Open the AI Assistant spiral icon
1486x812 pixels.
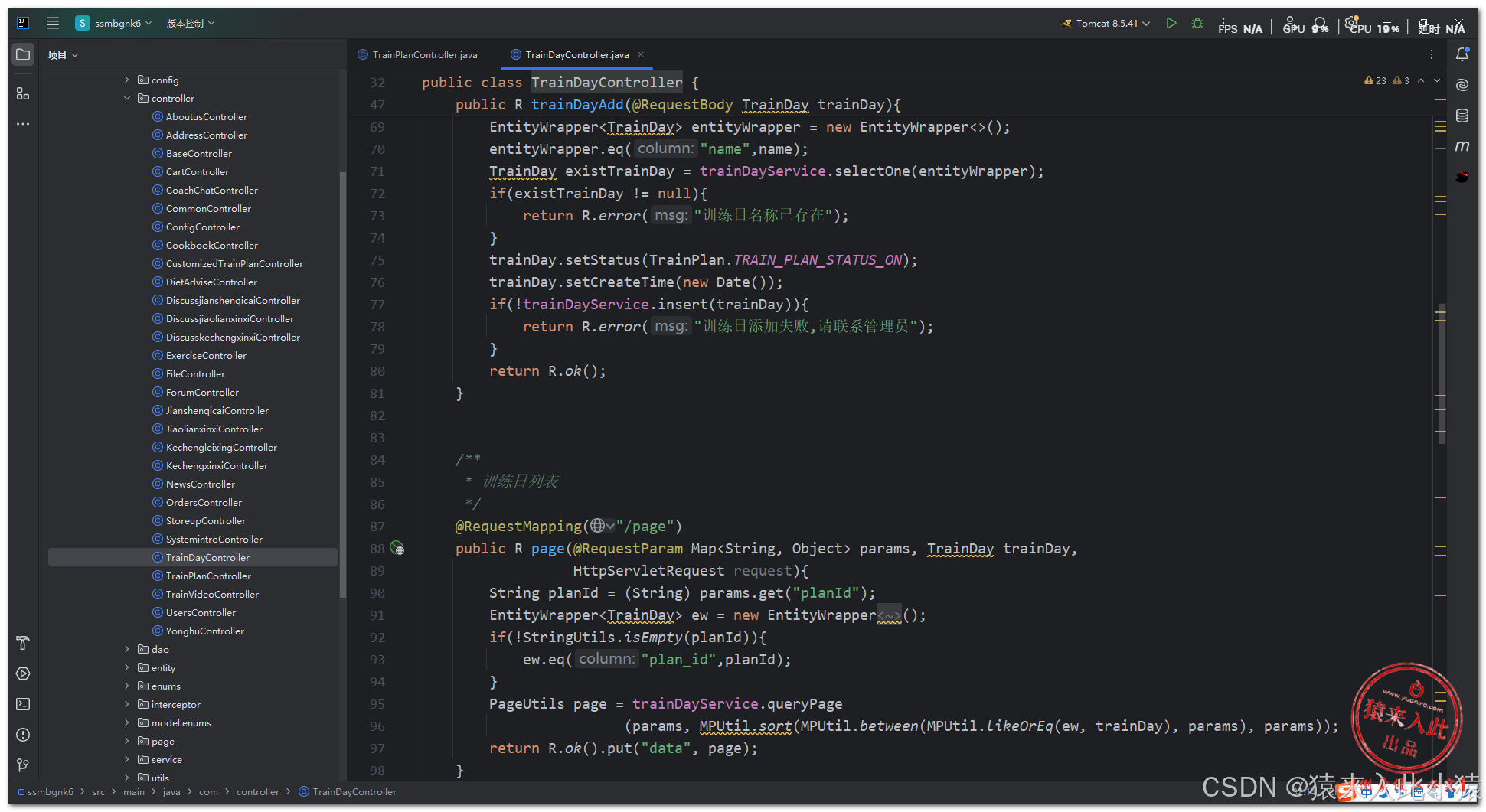coord(1462,85)
